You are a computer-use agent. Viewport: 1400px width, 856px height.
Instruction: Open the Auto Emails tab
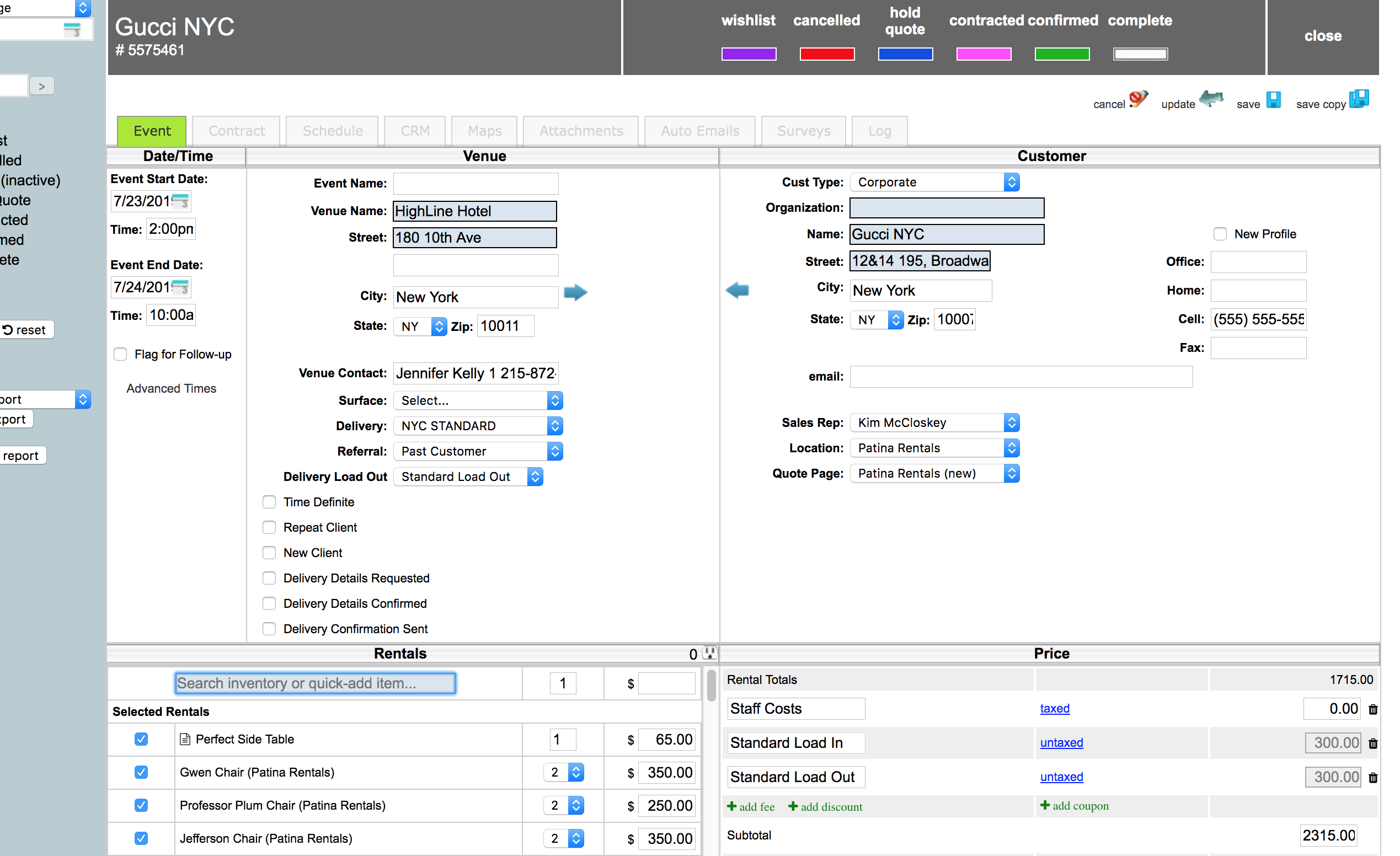click(699, 131)
